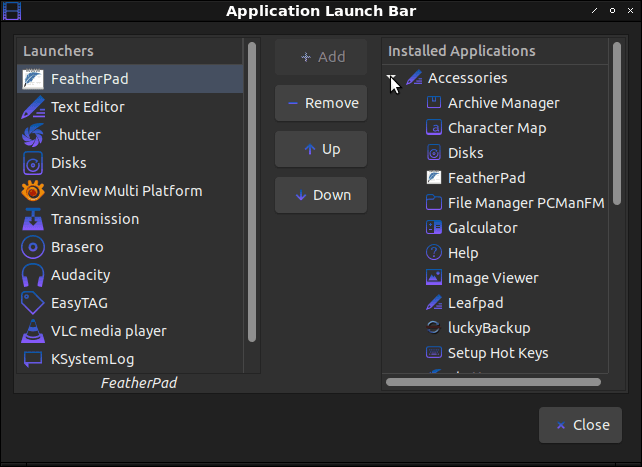Click the Installed Applications vertical scrollbar

coord(617,123)
